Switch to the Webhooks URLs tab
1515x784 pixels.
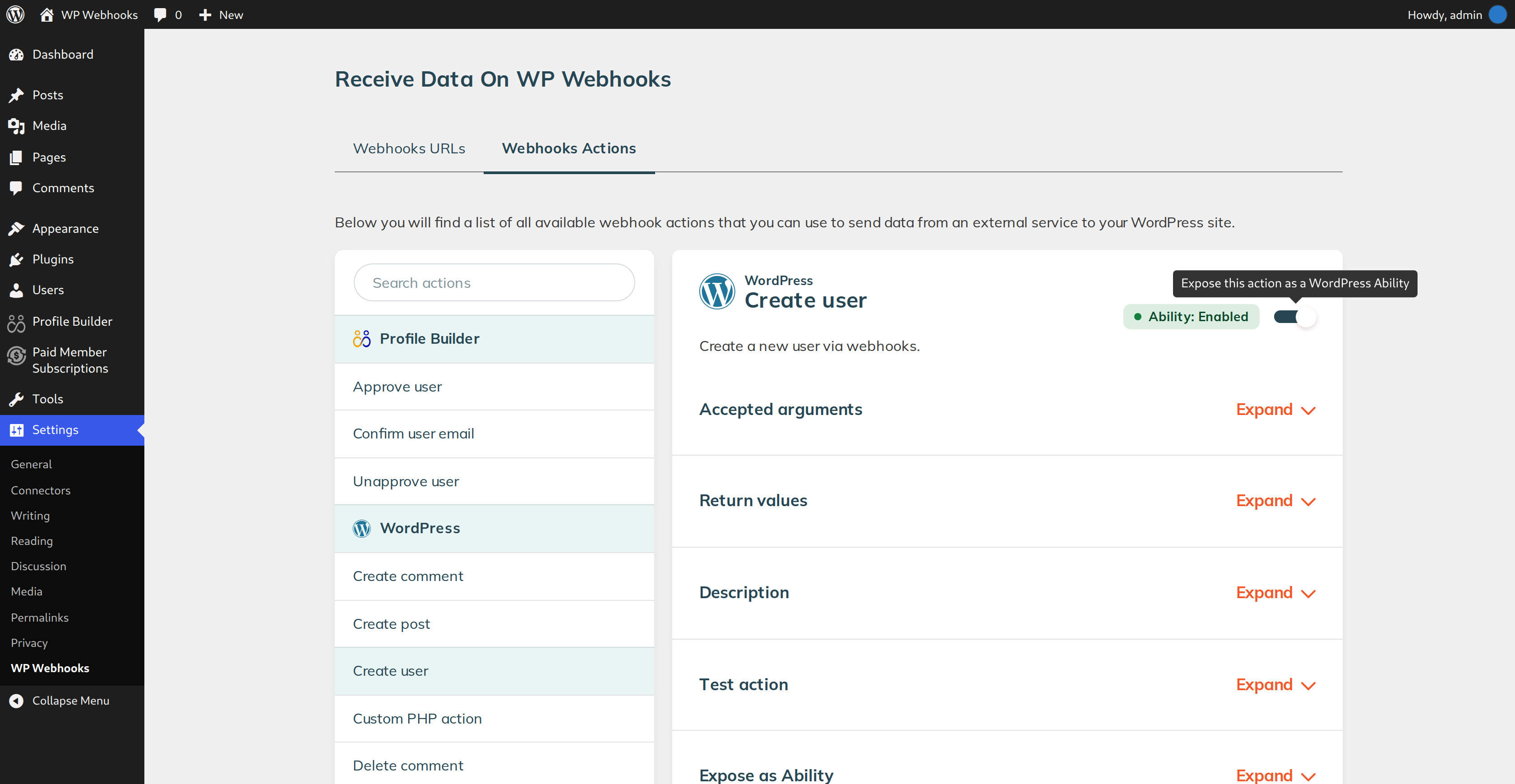tap(409, 148)
